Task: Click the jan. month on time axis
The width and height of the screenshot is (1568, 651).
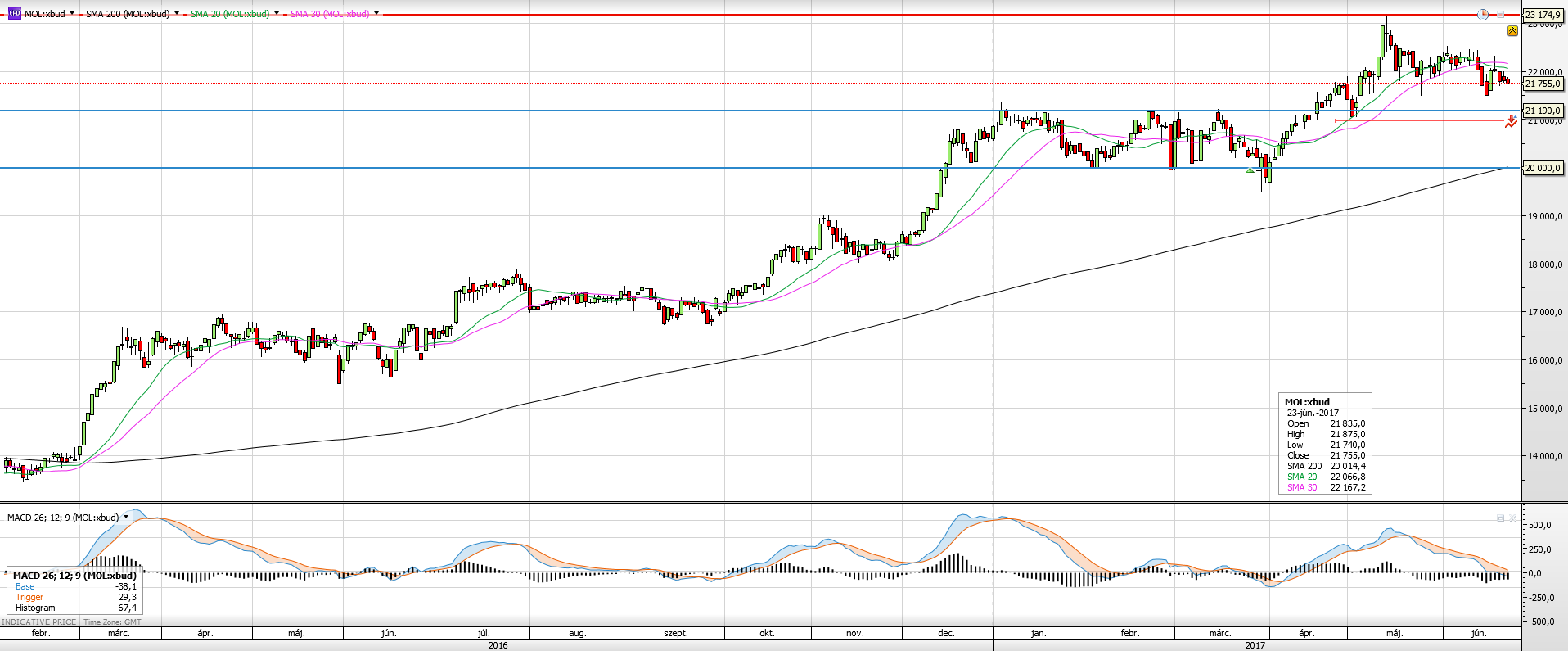Action: (x=1039, y=633)
